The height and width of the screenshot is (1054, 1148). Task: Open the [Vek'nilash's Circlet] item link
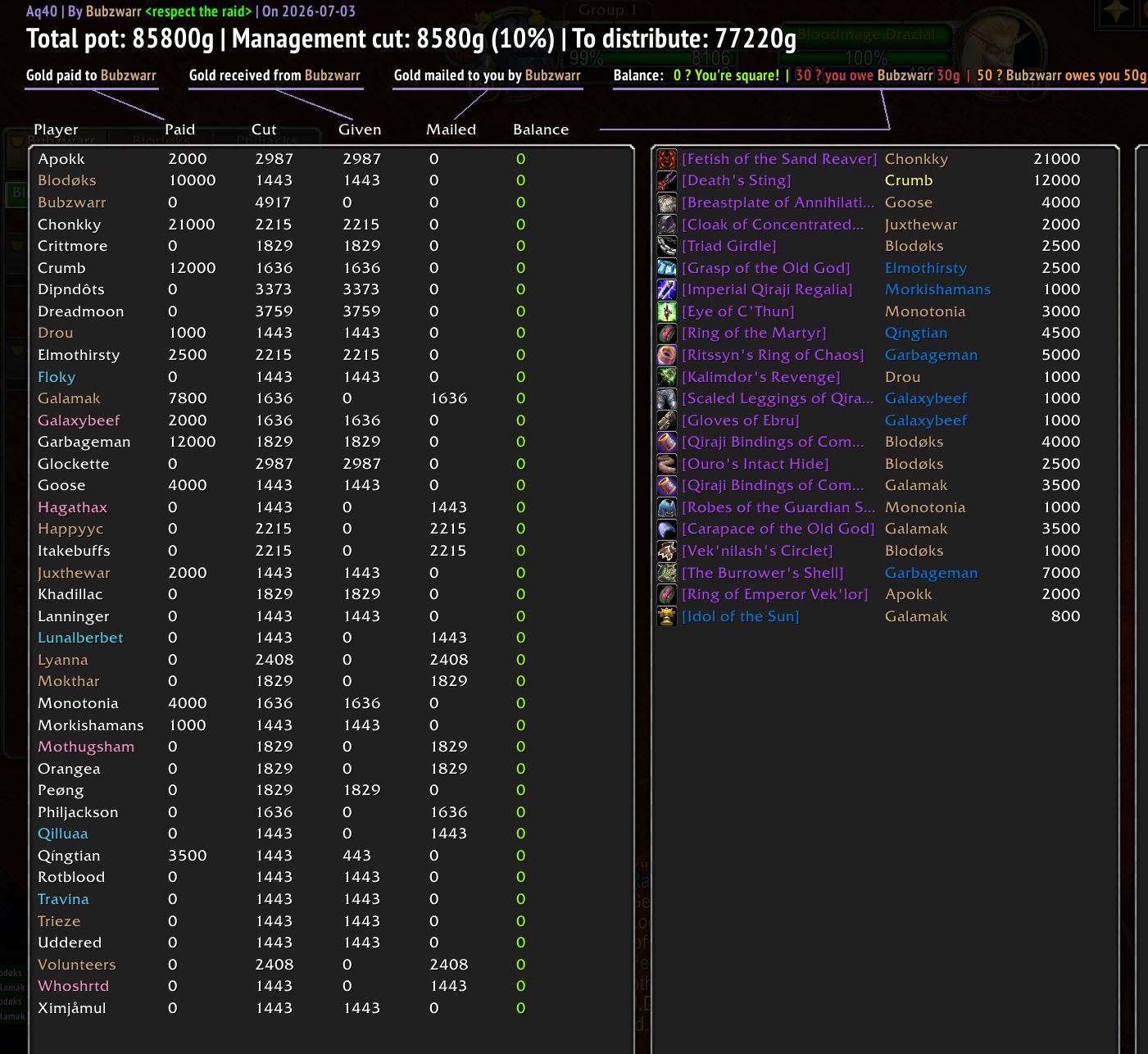coord(757,551)
